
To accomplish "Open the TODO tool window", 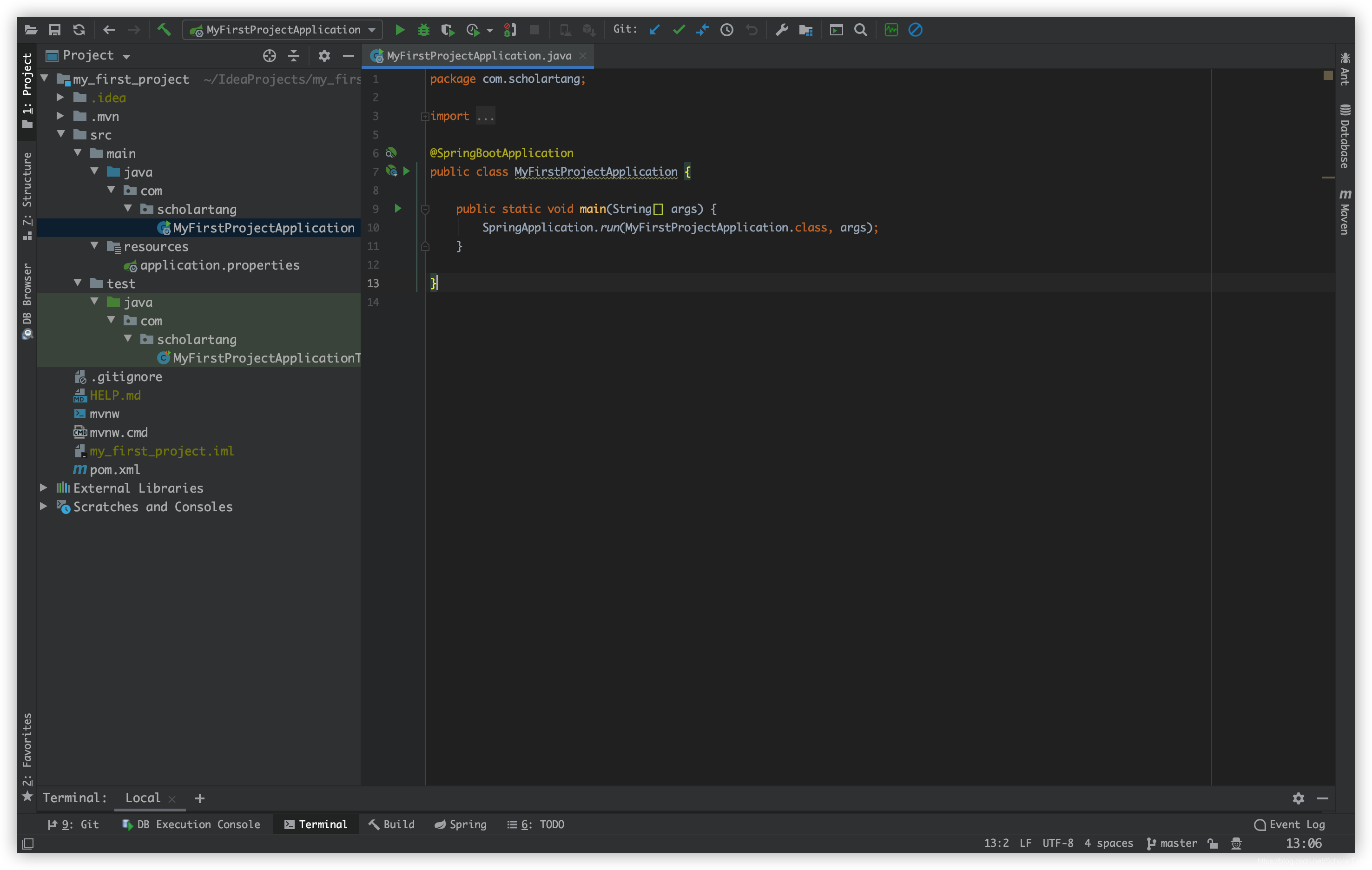I will tap(535, 824).
